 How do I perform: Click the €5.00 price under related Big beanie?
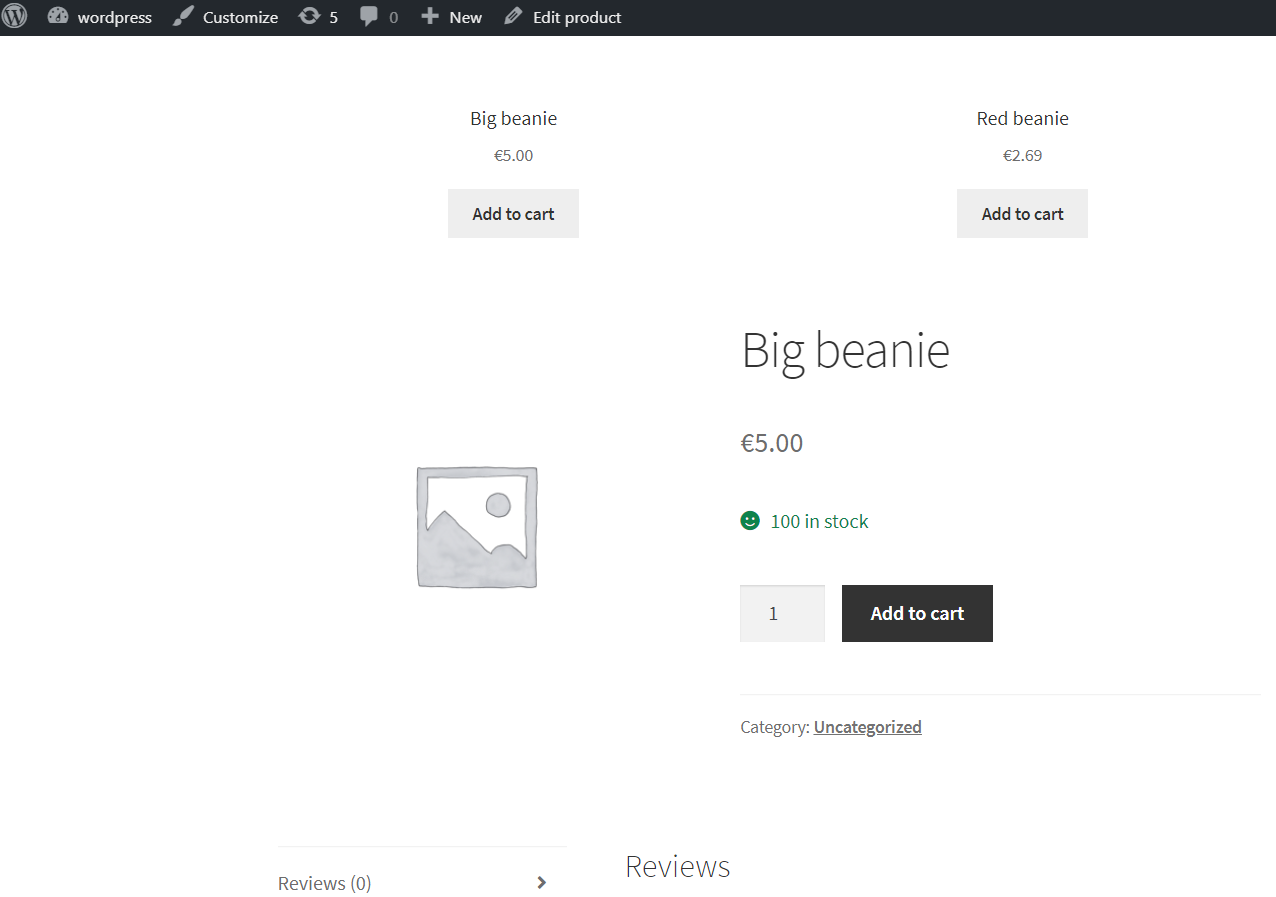click(513, 155)
